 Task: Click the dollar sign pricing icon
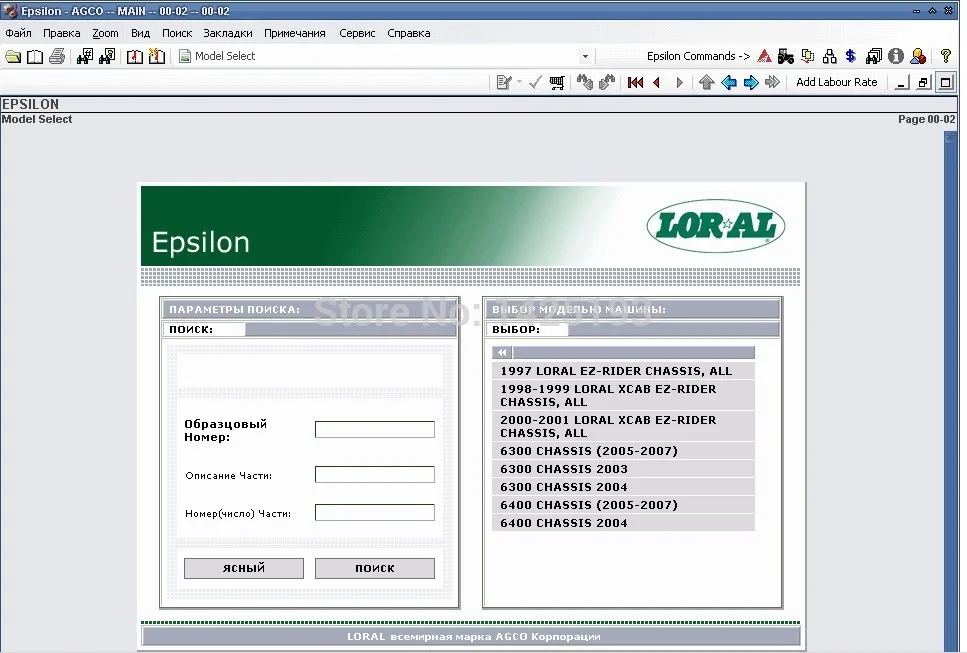tap(851, 57)
